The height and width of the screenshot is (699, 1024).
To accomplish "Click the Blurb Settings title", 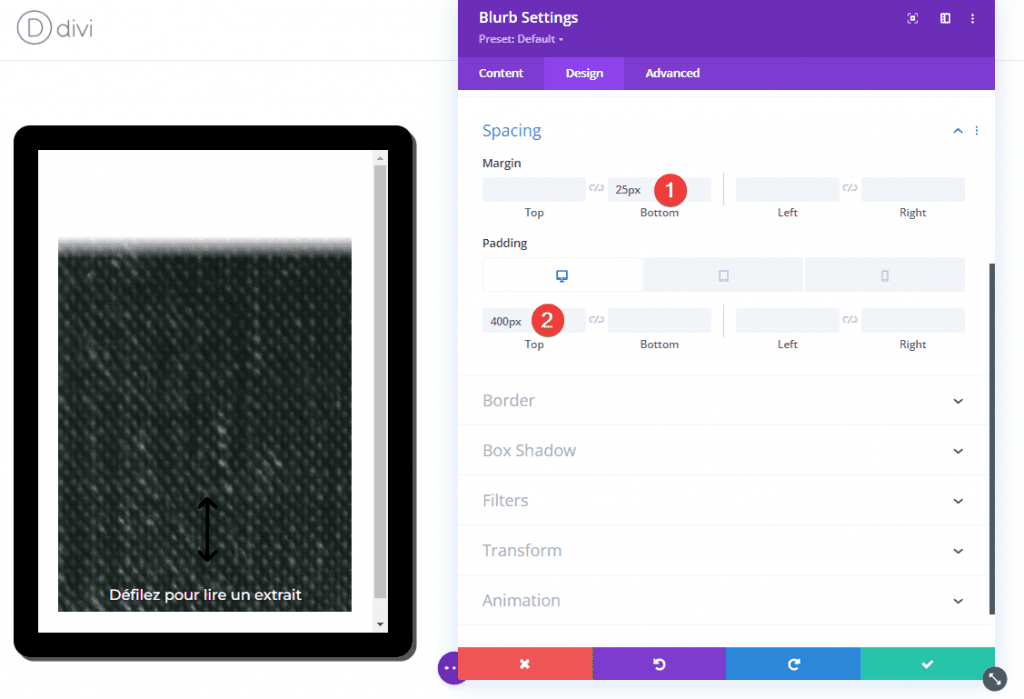I will 528,18.
